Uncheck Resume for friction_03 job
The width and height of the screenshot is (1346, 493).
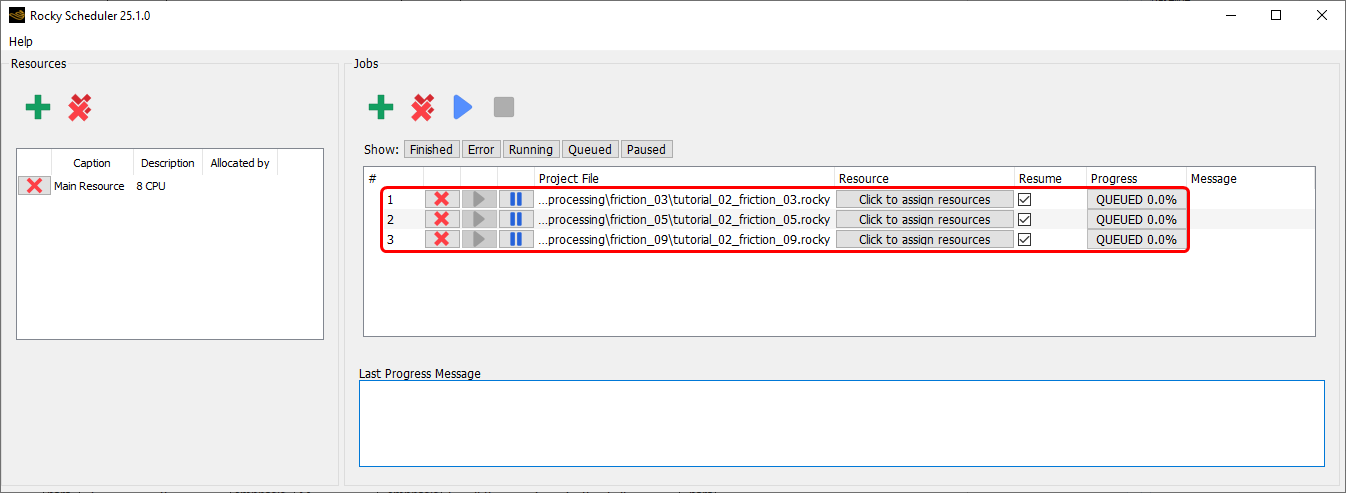(x=1024, y=199)
